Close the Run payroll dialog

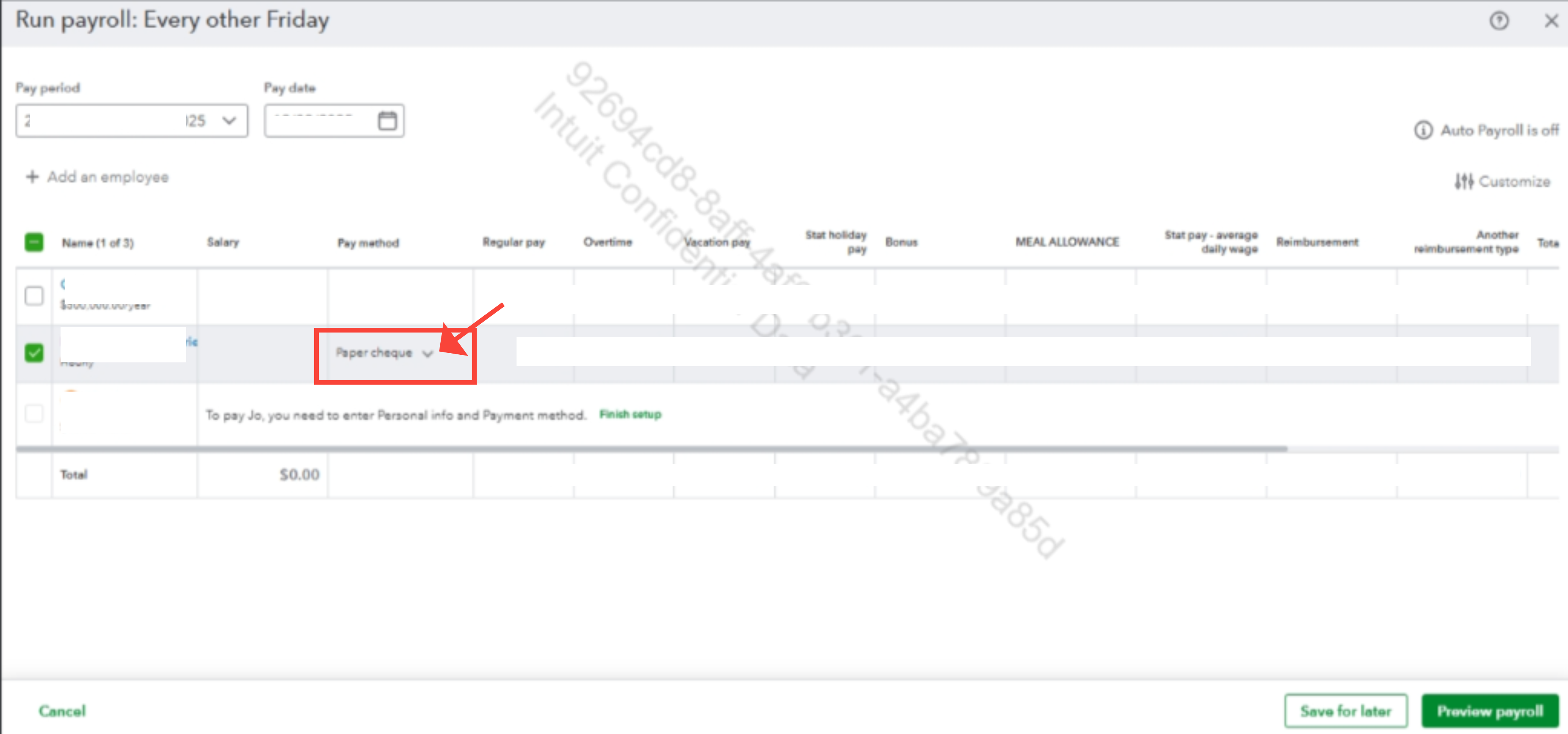(x=1551, y=21)
